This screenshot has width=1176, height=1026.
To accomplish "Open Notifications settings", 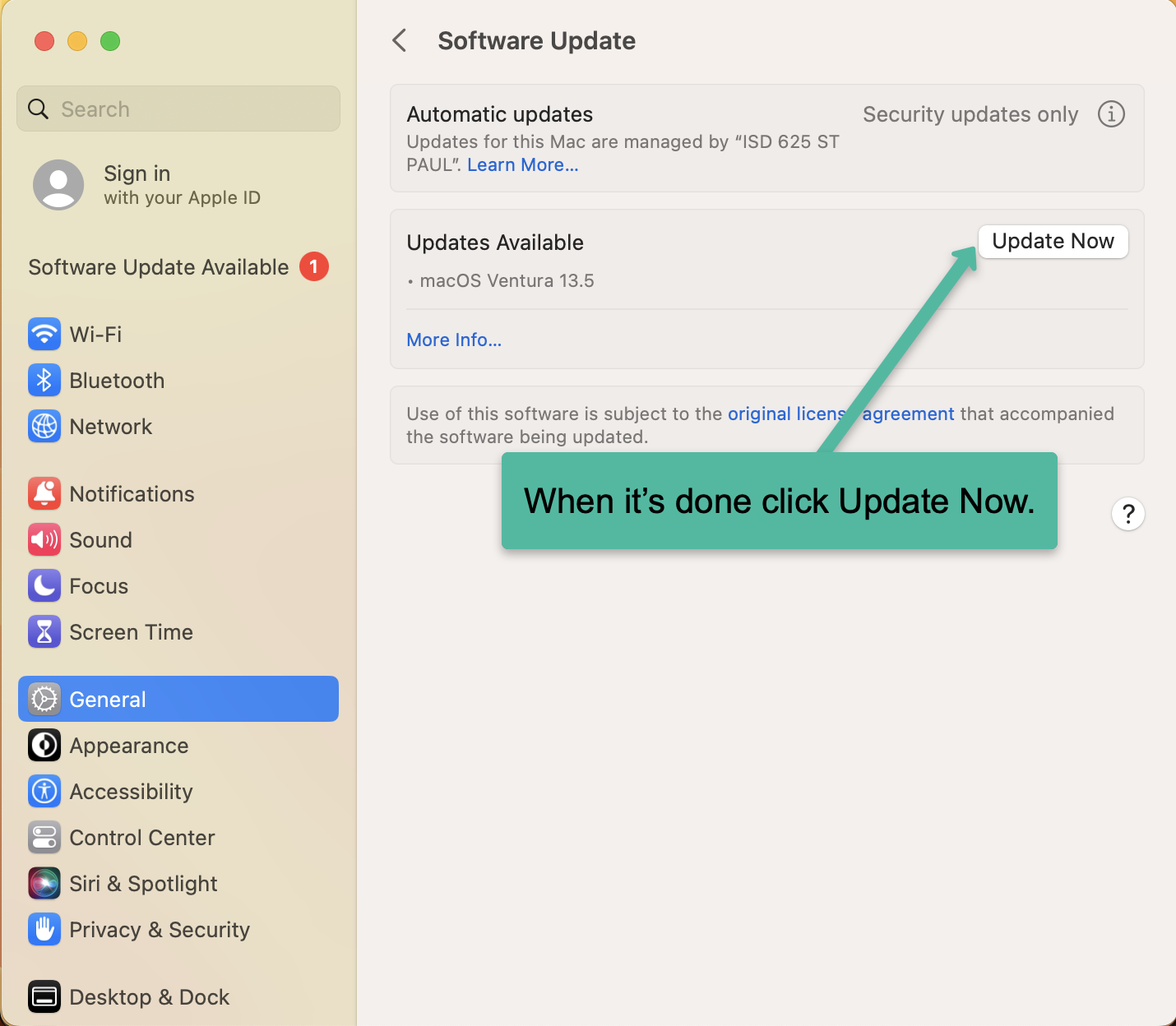I will tap(178, 493).
